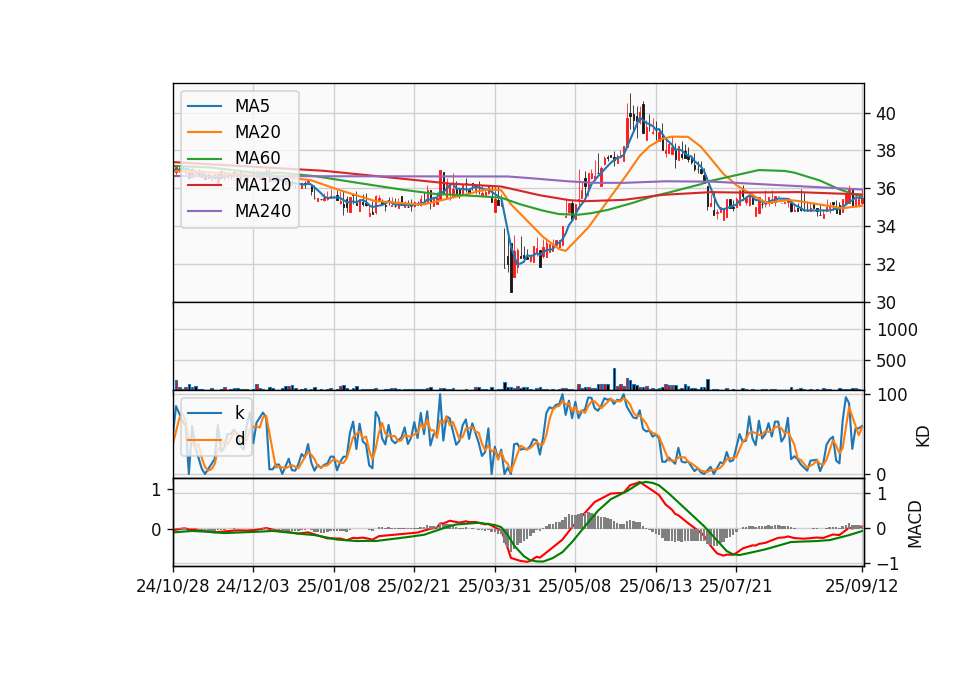Click the 25/05/08 date tick label
The height and width of the screenshot is (690, 960).
coord(575,586)
